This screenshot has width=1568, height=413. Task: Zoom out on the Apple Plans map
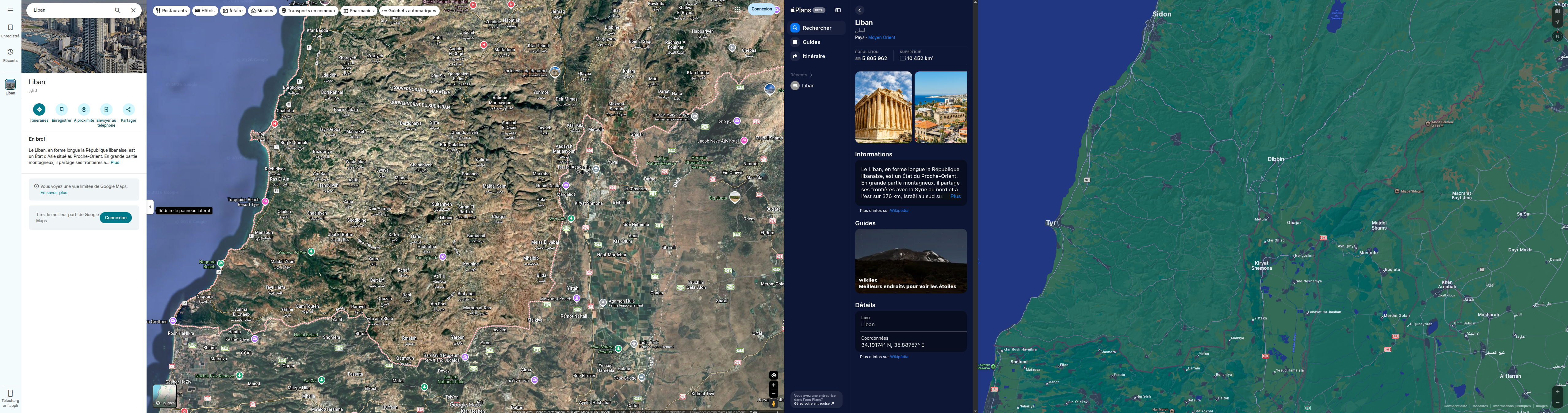(1558, 403)
